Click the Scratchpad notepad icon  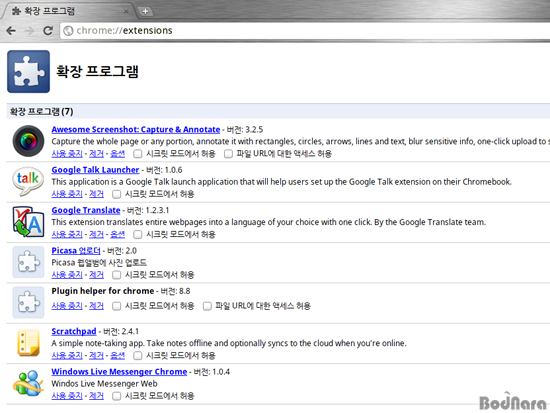[x=28, y=342]
